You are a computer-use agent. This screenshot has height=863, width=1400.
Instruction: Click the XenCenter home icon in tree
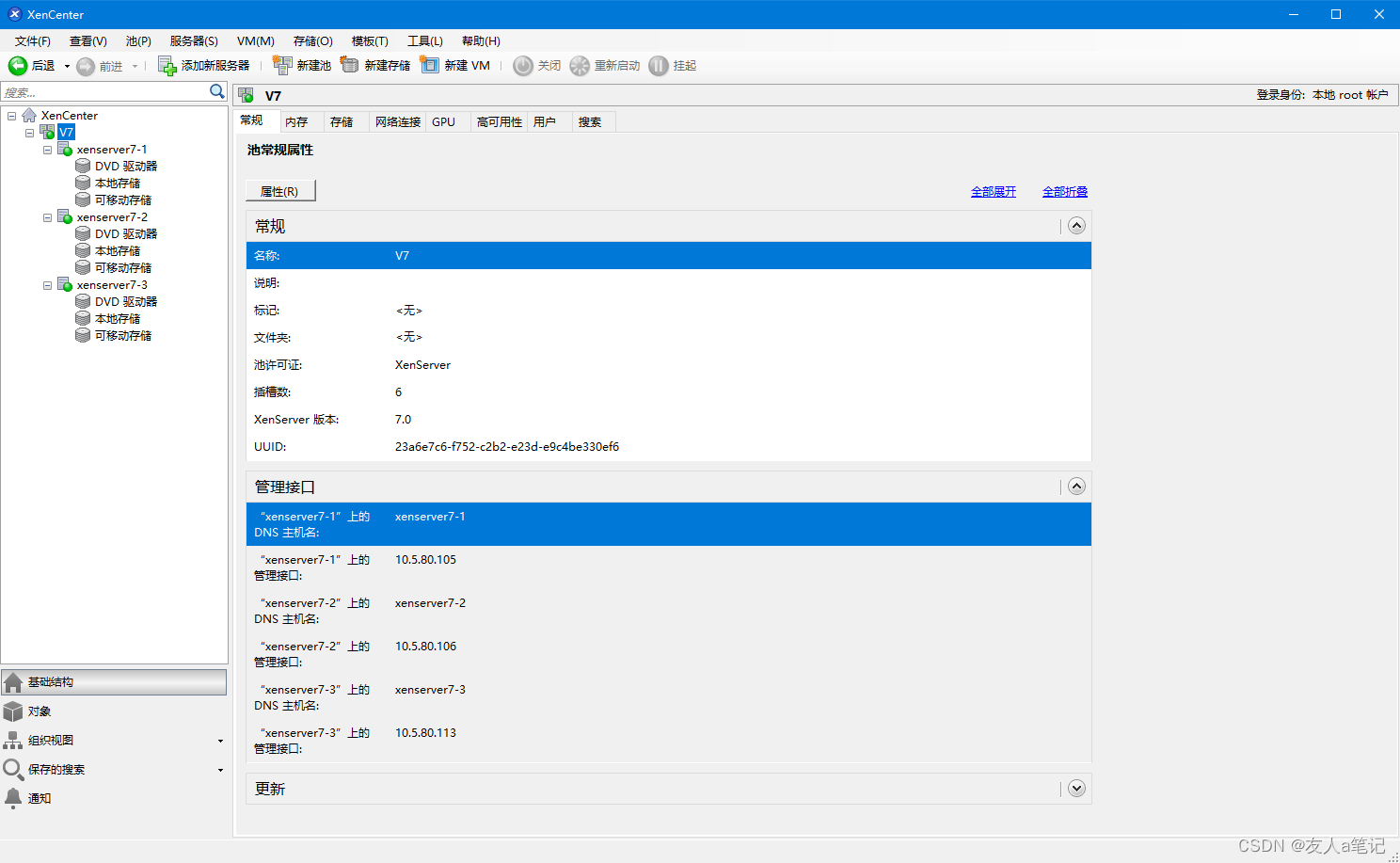pyautogui.click(x=29, y=115)
